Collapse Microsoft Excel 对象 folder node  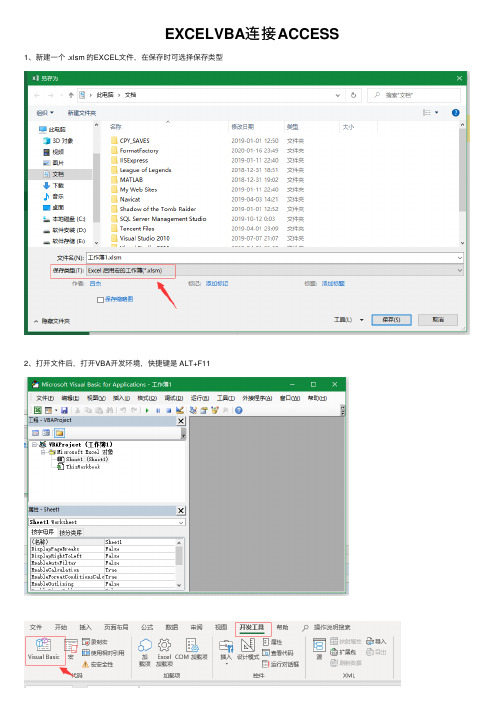point(43,452)
